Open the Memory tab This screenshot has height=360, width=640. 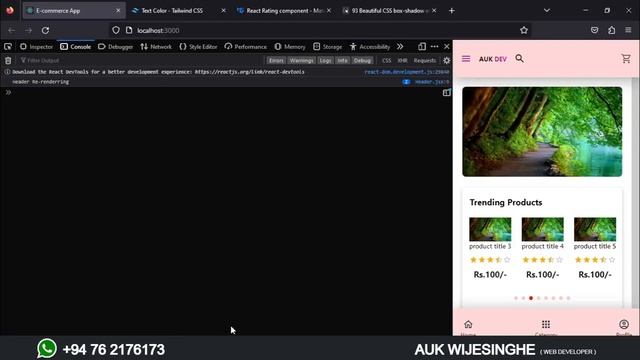pyautogui.click(x=290, y=47)
